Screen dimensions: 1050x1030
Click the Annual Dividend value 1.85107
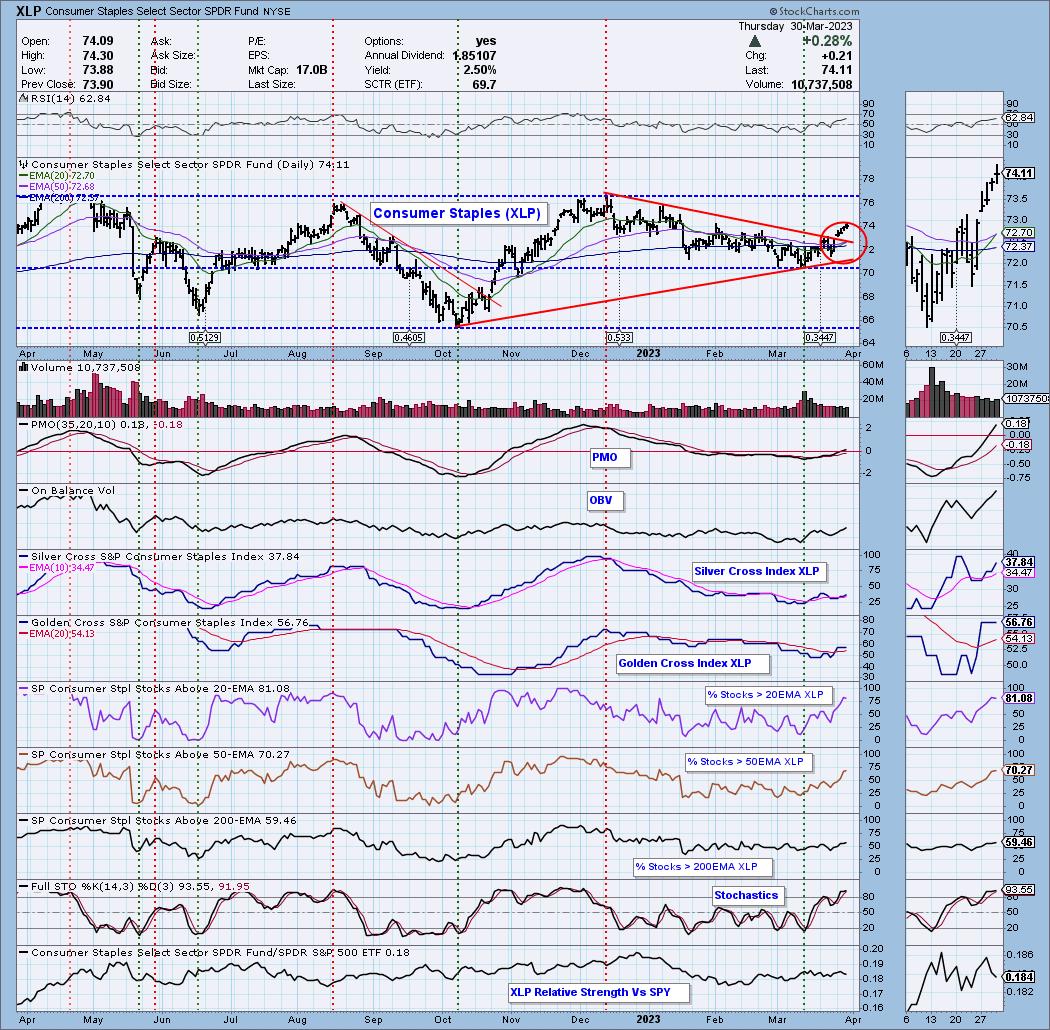[474, 56]
